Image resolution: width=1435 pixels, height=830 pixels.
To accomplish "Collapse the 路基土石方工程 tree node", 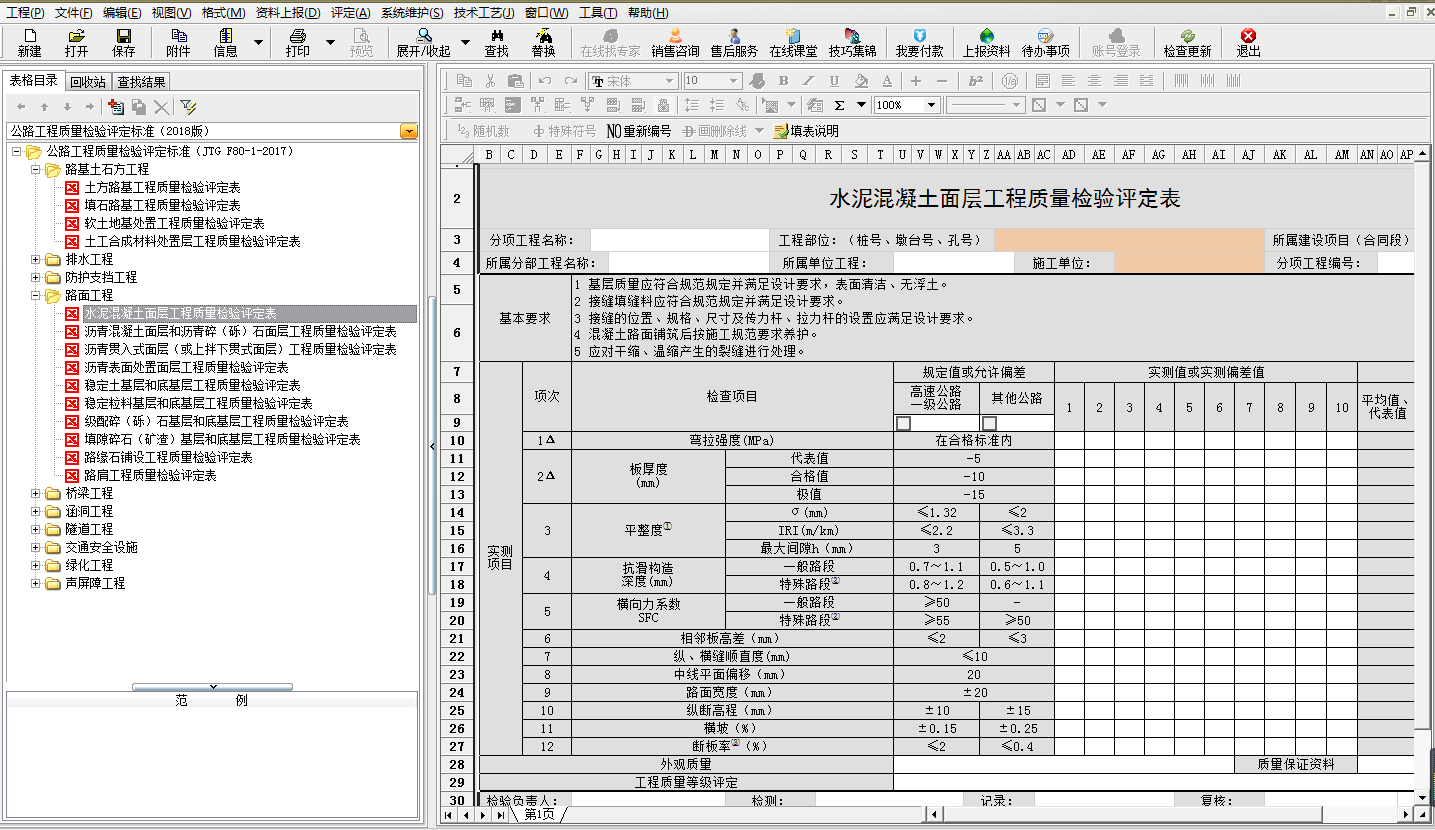I will click(x=35, y=170).
